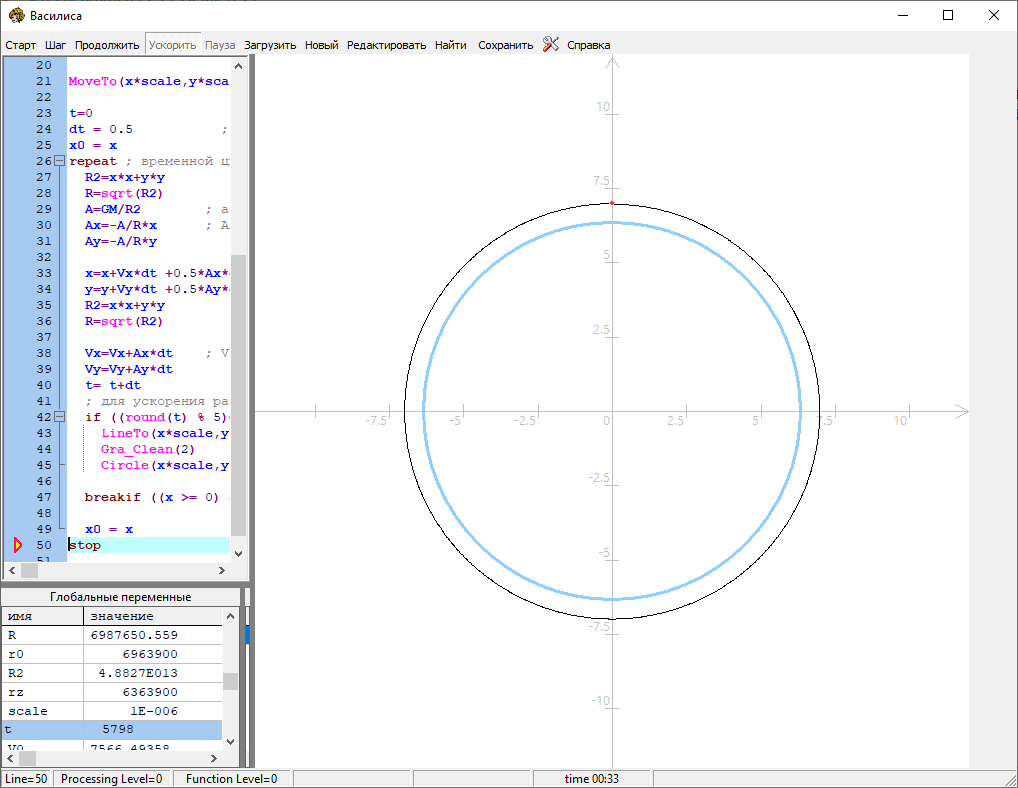Screen dimensions: 1018x788
Task: Collapse the if block at line 42
Action: [59, 417]
